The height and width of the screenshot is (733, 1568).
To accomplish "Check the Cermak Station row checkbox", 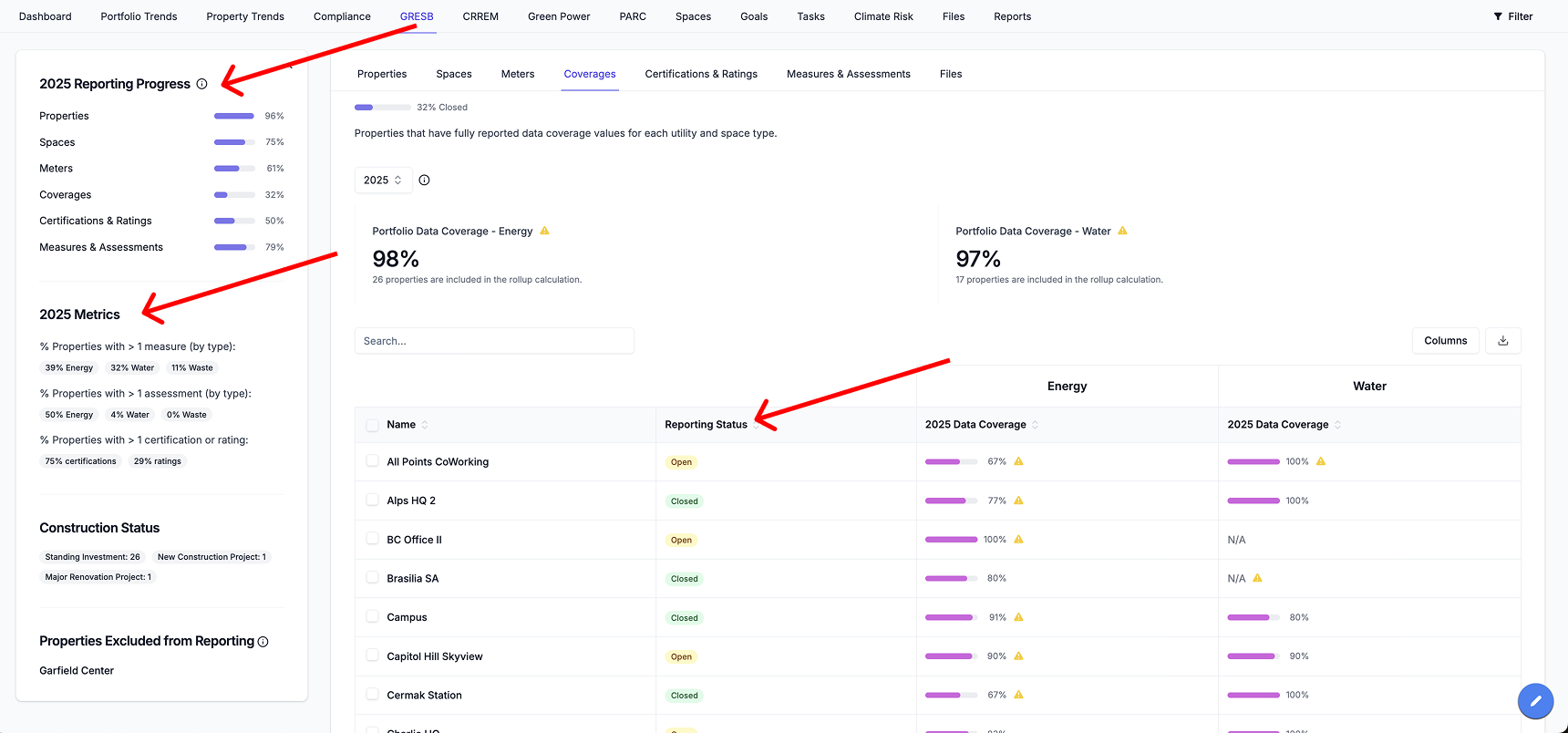I will tap(372, 694).
